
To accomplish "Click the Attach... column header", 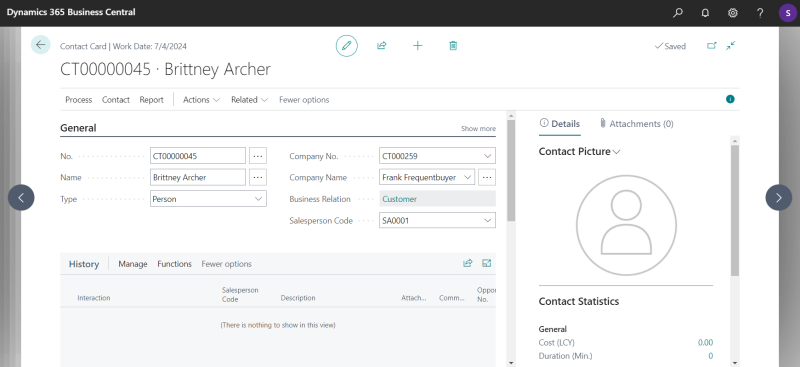I will [x=414, y=298].
